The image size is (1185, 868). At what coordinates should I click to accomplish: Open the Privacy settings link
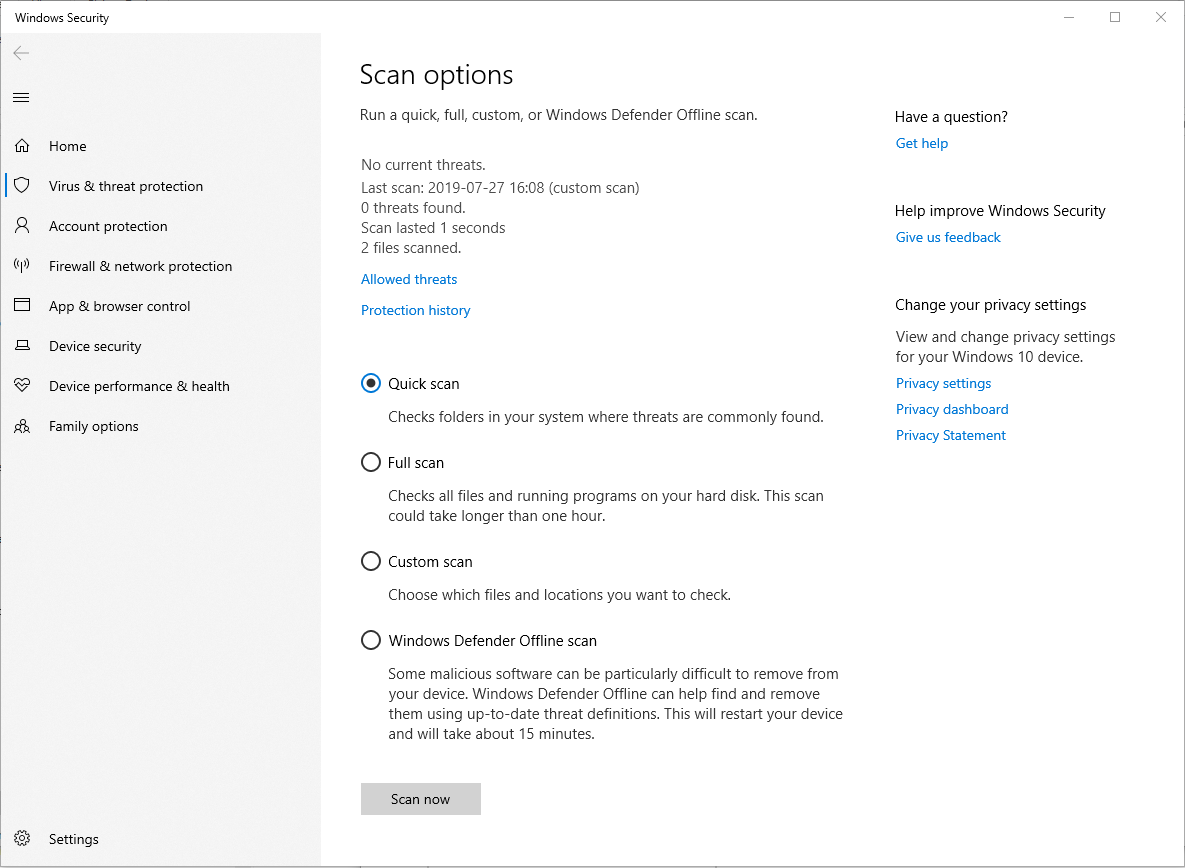click(x=943, y=384)
